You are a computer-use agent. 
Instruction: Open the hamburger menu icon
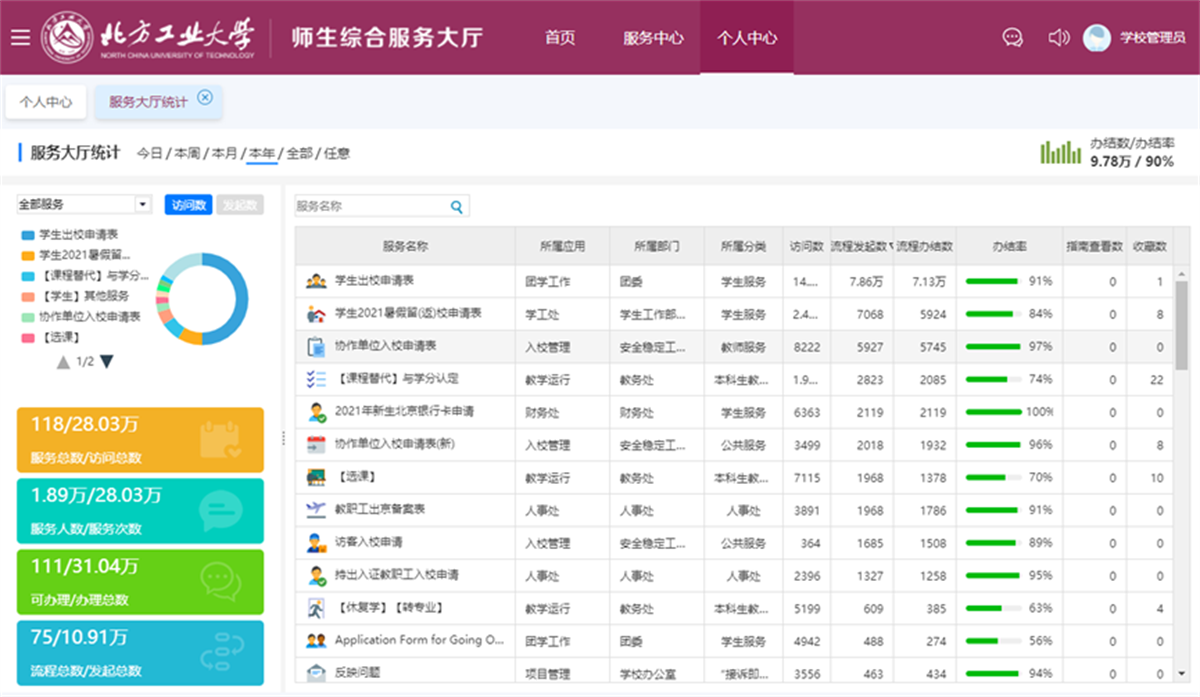pos(20,38)
